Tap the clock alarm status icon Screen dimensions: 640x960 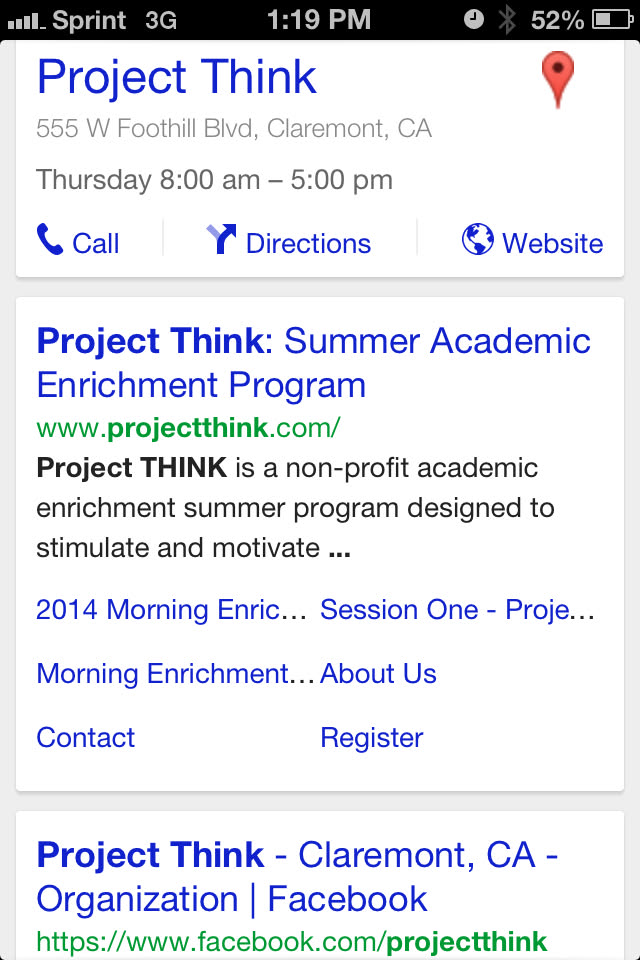pos(475,19)
